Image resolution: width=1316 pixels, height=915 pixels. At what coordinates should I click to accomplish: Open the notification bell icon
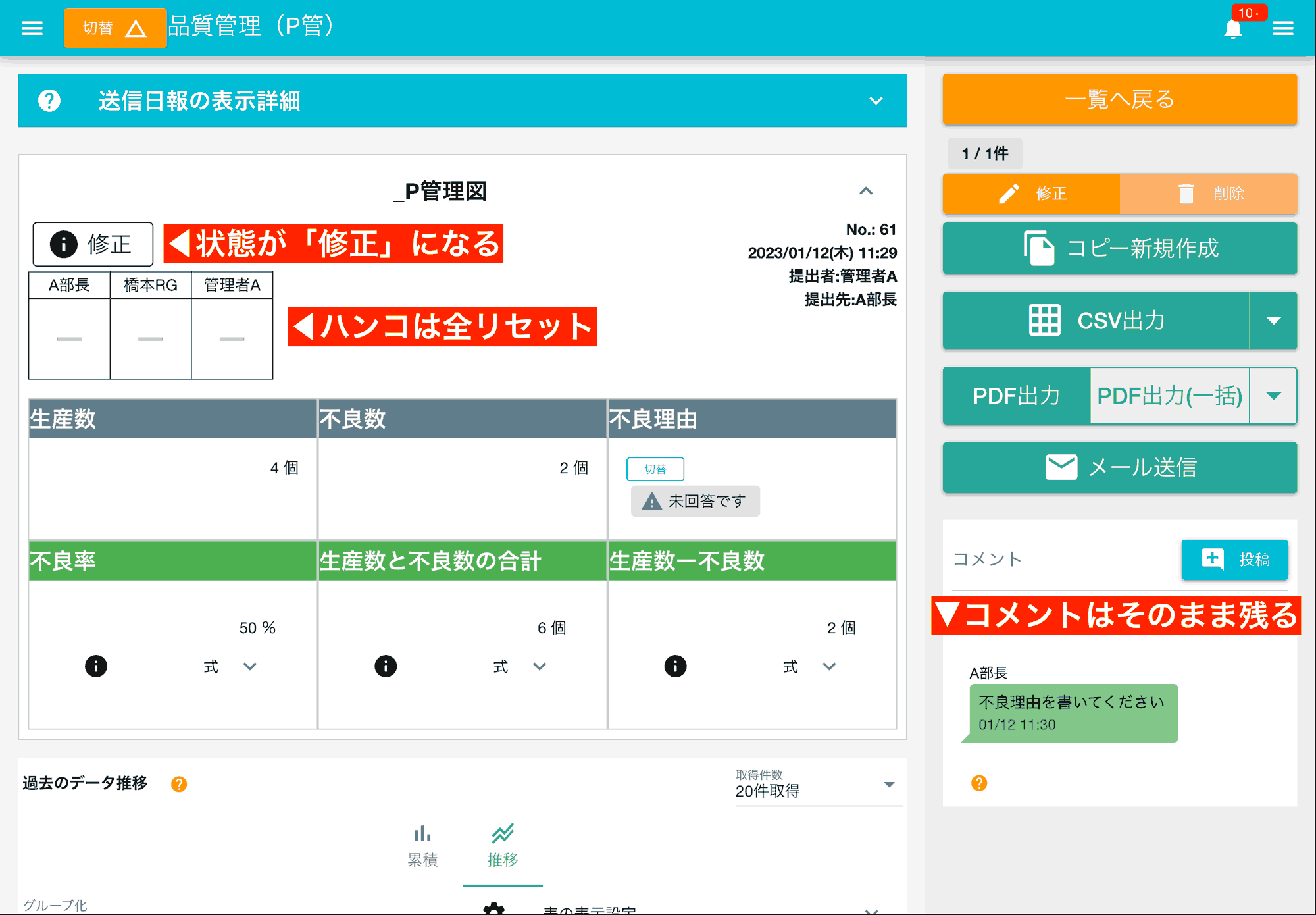click(1233, 28)
